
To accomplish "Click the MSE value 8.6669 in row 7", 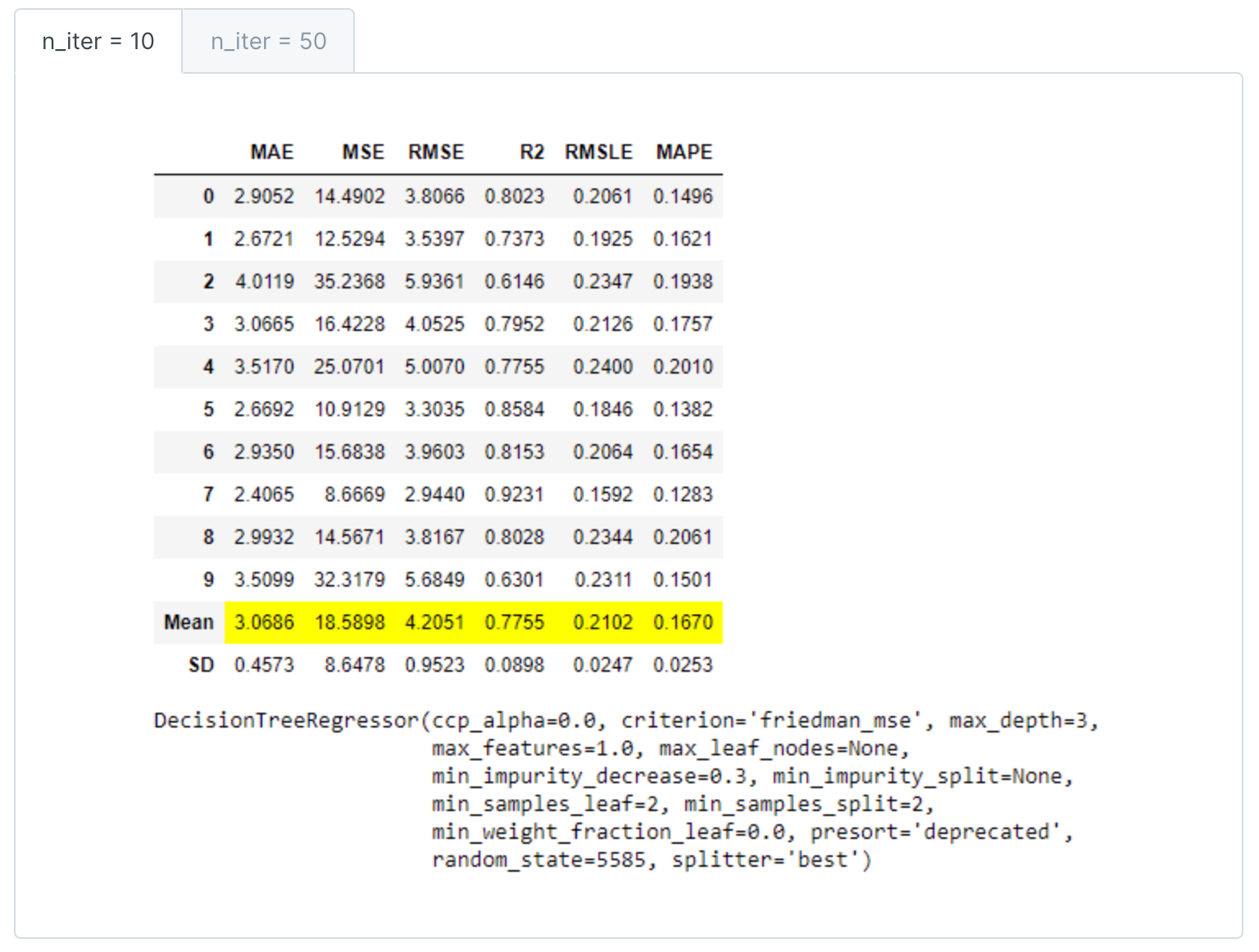I will 354,495.
